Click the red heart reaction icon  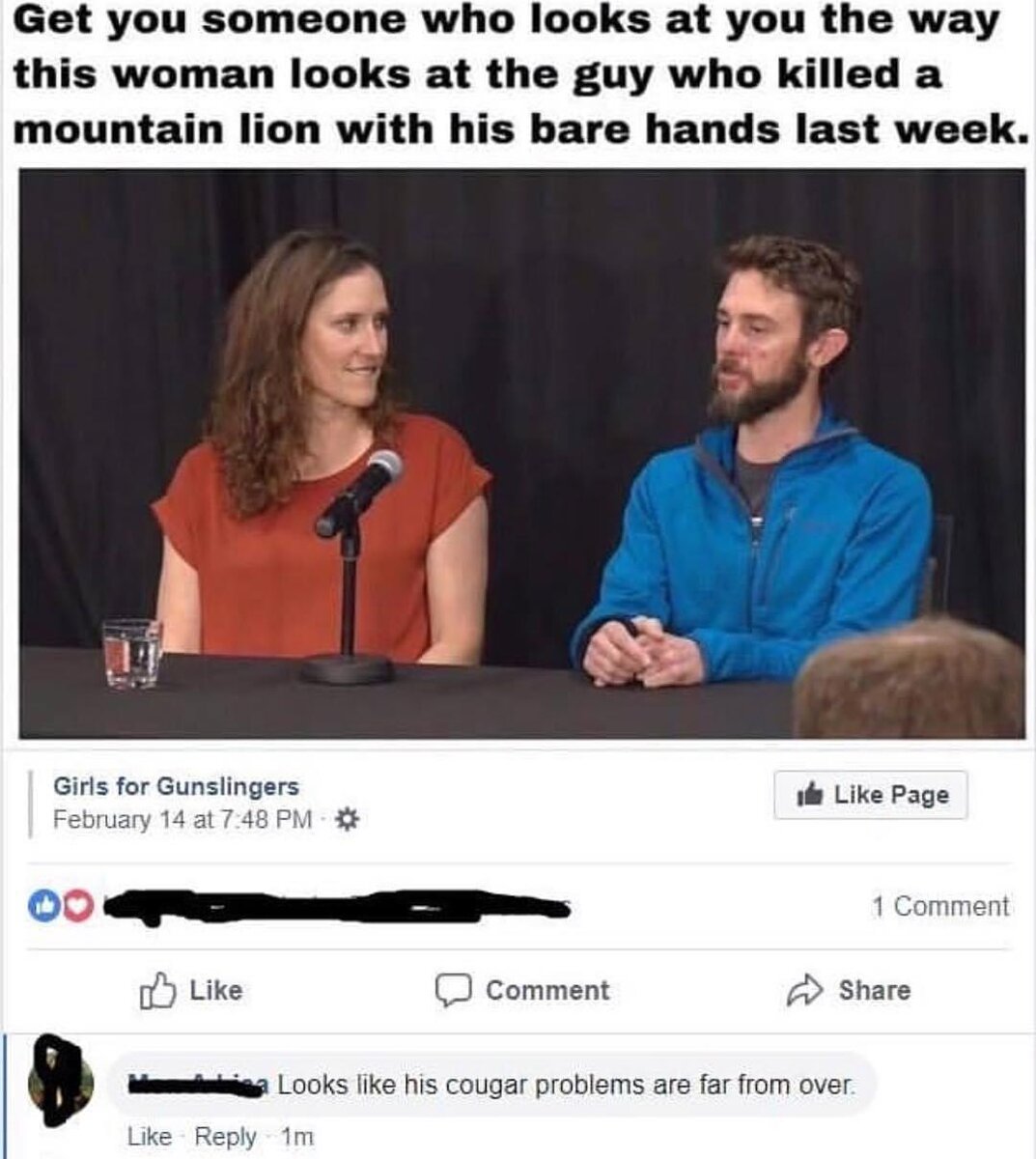click(75, 907)
